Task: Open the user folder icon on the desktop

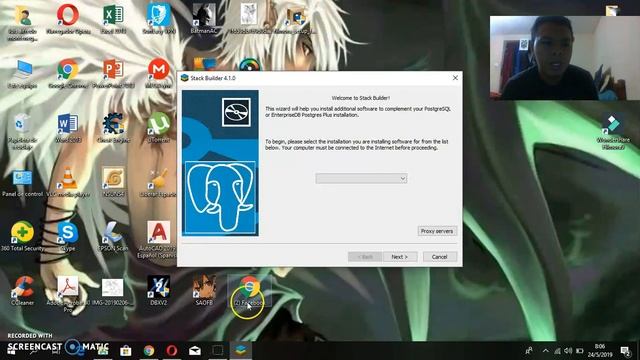Action: click(22, 22)
